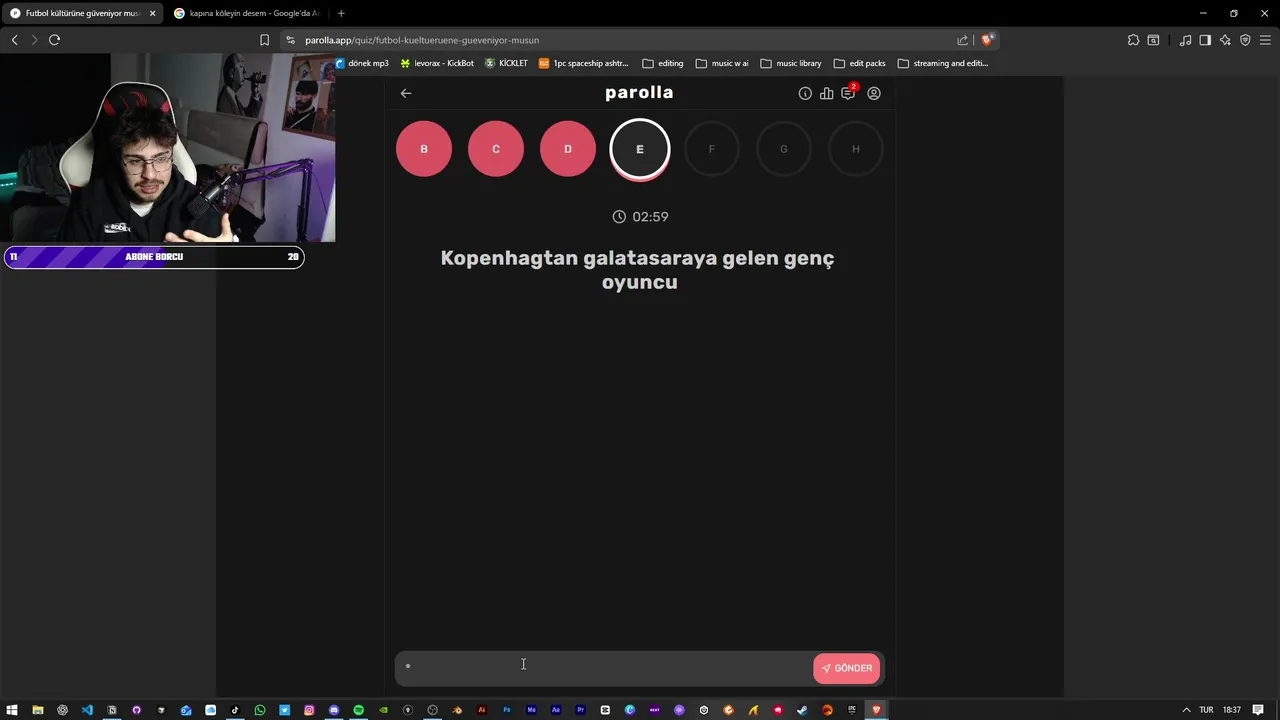Expand the editing bookmarks folder
The width and height of the screenshot is (1280, 720).
tap(663, 63)
